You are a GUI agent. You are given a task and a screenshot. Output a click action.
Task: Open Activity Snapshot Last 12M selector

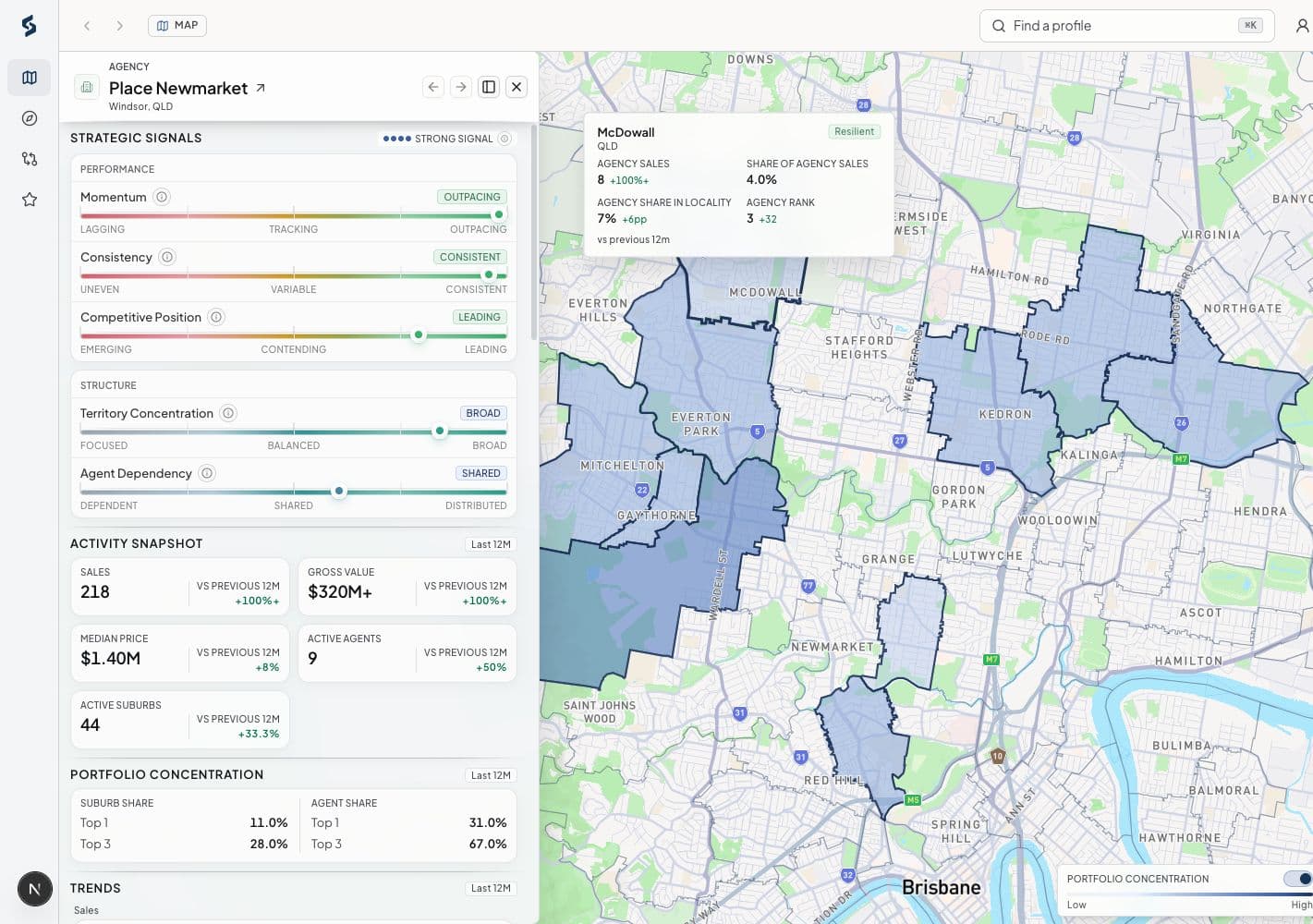[491, 544]
